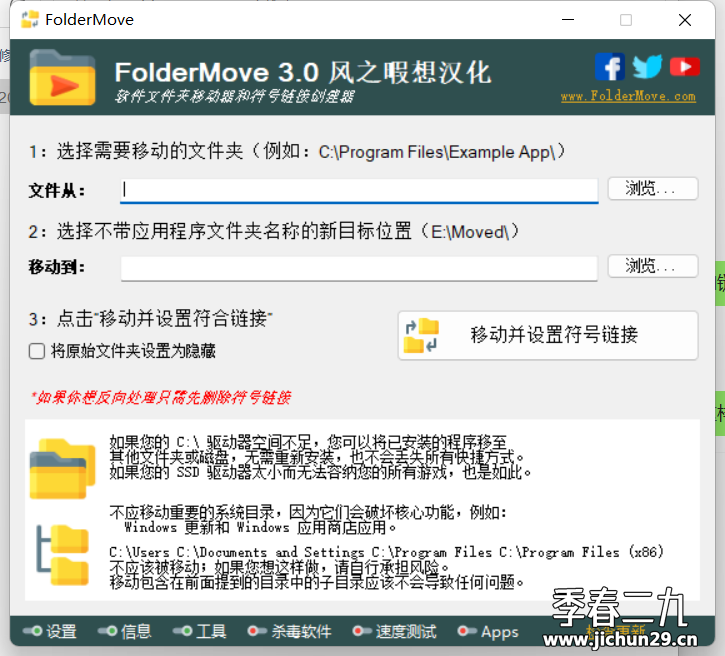725x656 pixels.
Task: Close the FolderMove window
Action: [685, 20]
